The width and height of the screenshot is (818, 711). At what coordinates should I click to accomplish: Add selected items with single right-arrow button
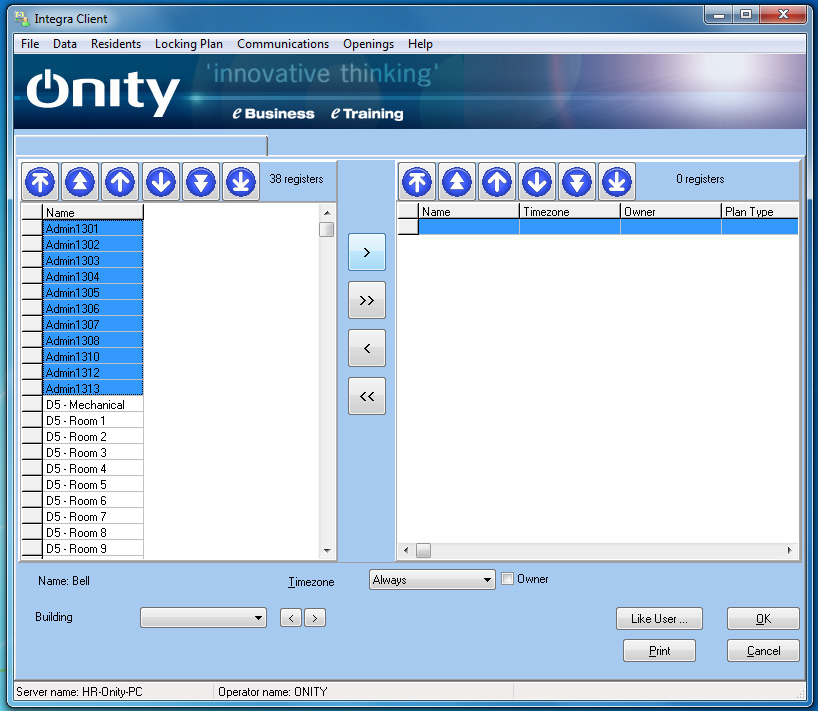pos(366,253)
